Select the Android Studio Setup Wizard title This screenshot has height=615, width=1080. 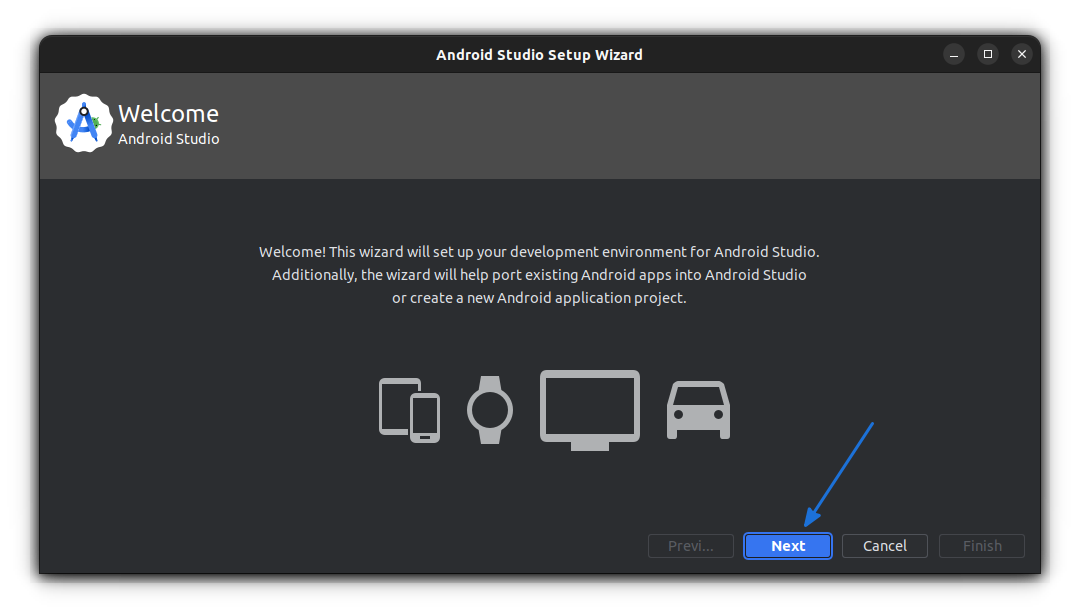click(539, 54)
